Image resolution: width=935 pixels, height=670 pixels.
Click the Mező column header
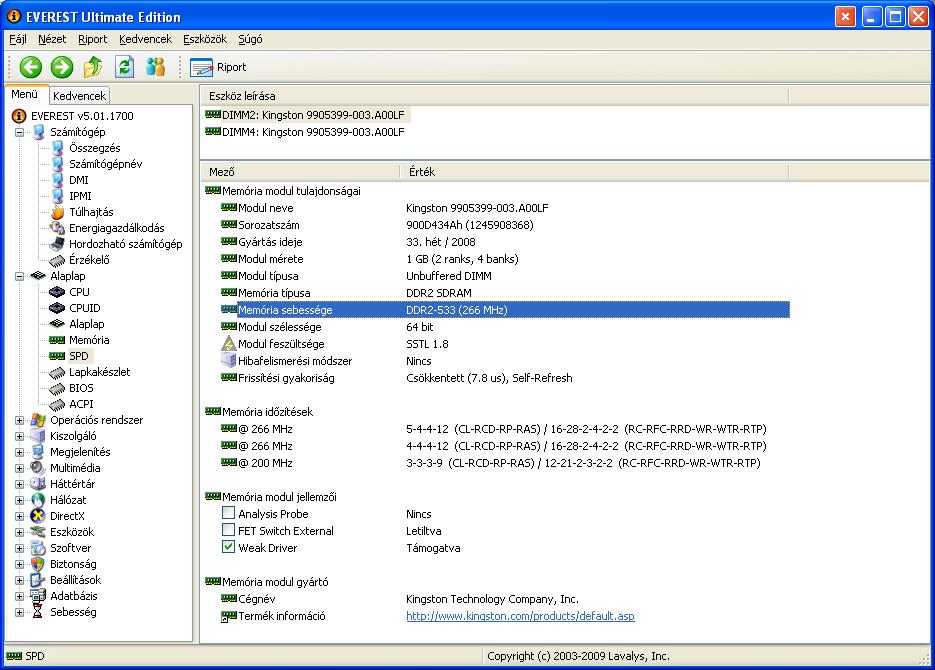tap(301, 172)
